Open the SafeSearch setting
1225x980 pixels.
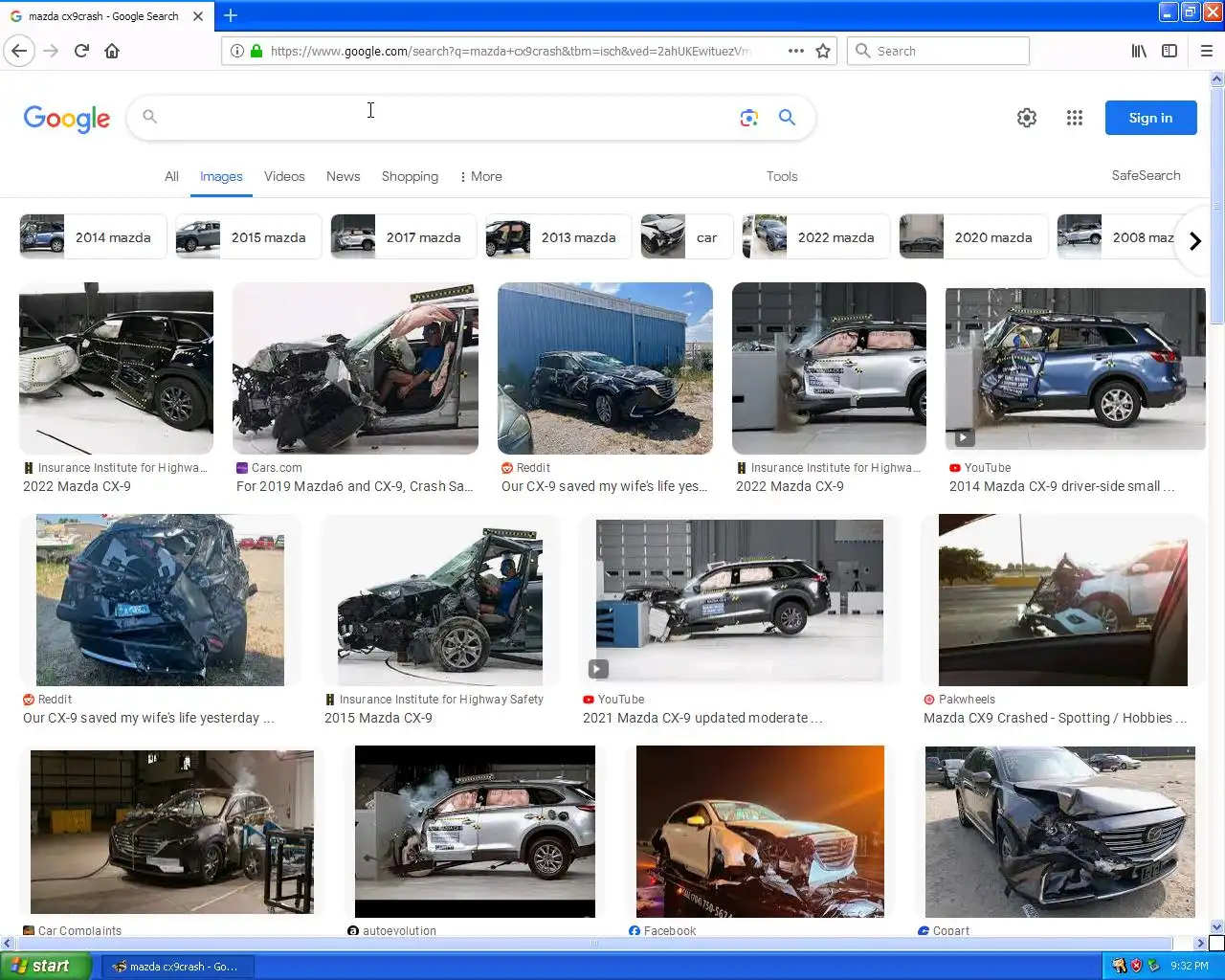1146,175
